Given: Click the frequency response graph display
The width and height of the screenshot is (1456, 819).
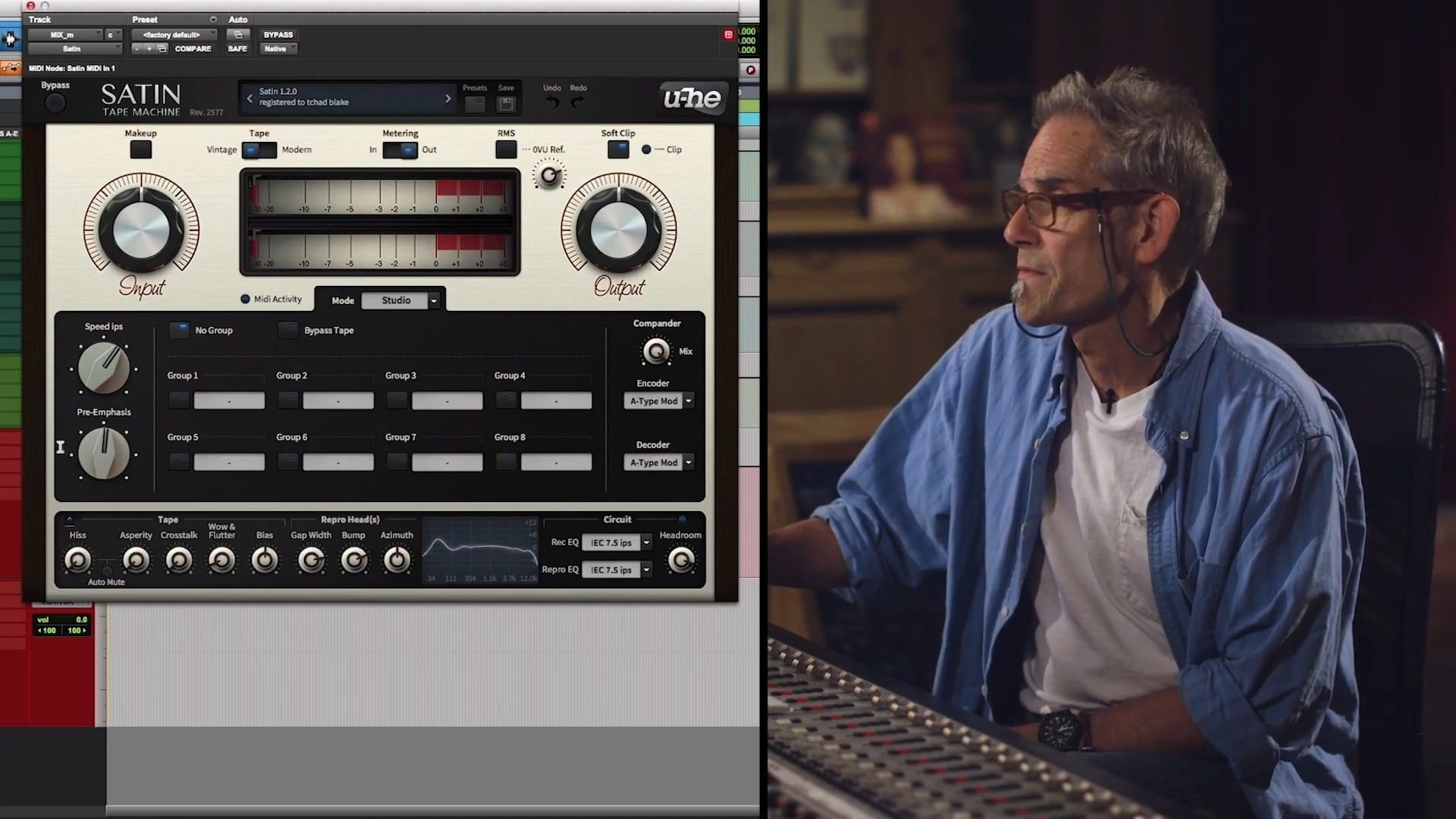Looking at the screenshot, I should 480,551.
